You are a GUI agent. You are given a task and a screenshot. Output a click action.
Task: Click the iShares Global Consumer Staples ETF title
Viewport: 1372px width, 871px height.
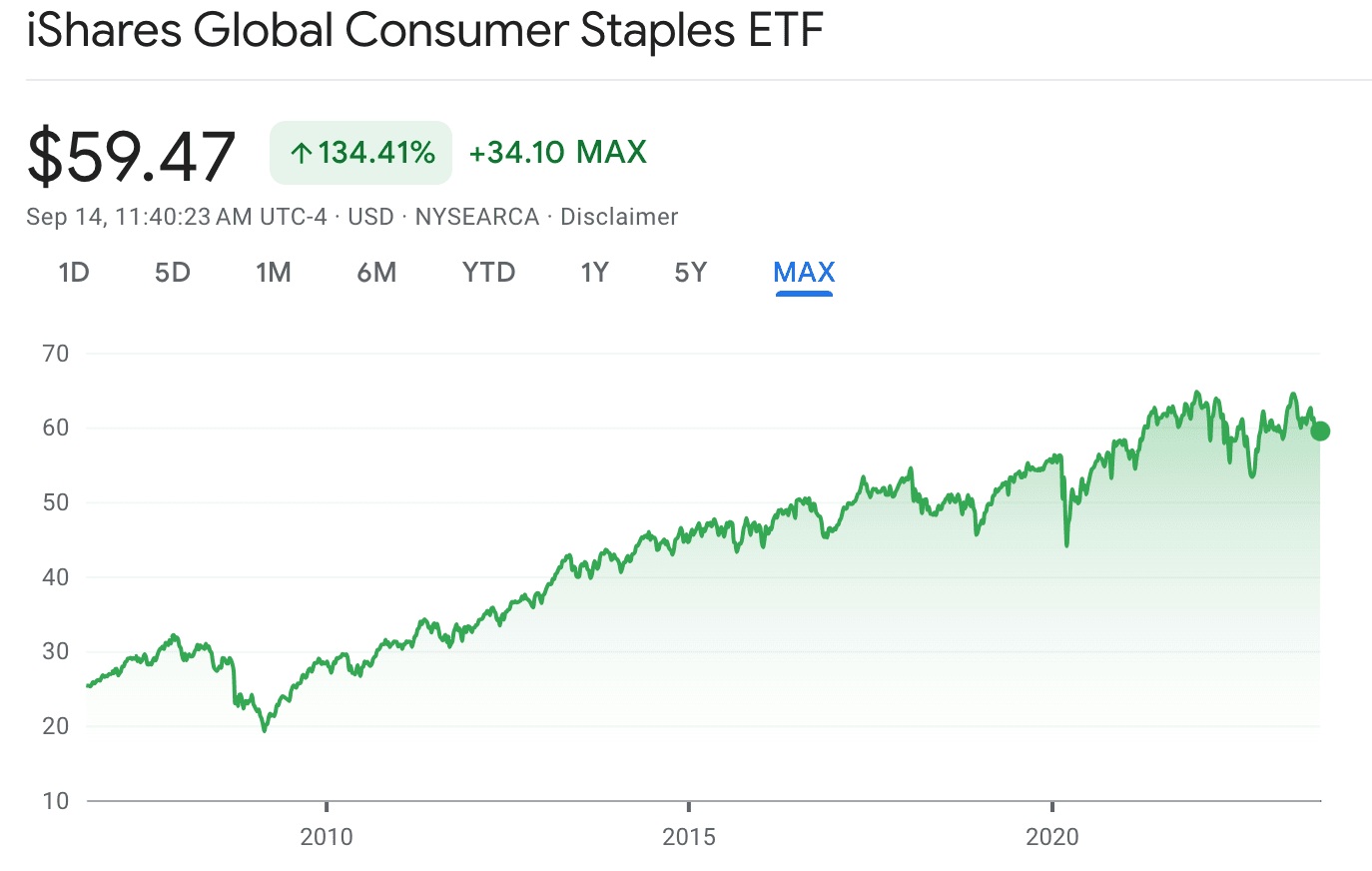pos(424,29)
